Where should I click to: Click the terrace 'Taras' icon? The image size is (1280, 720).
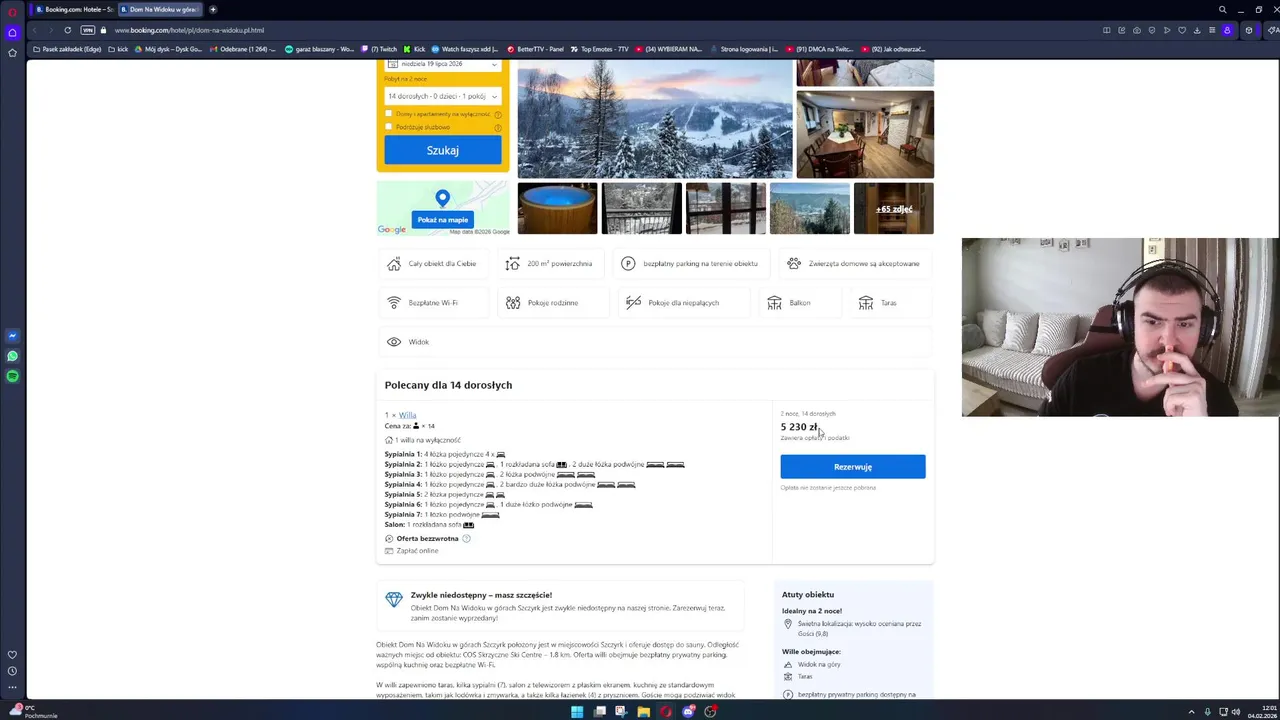tap(866, 303)
